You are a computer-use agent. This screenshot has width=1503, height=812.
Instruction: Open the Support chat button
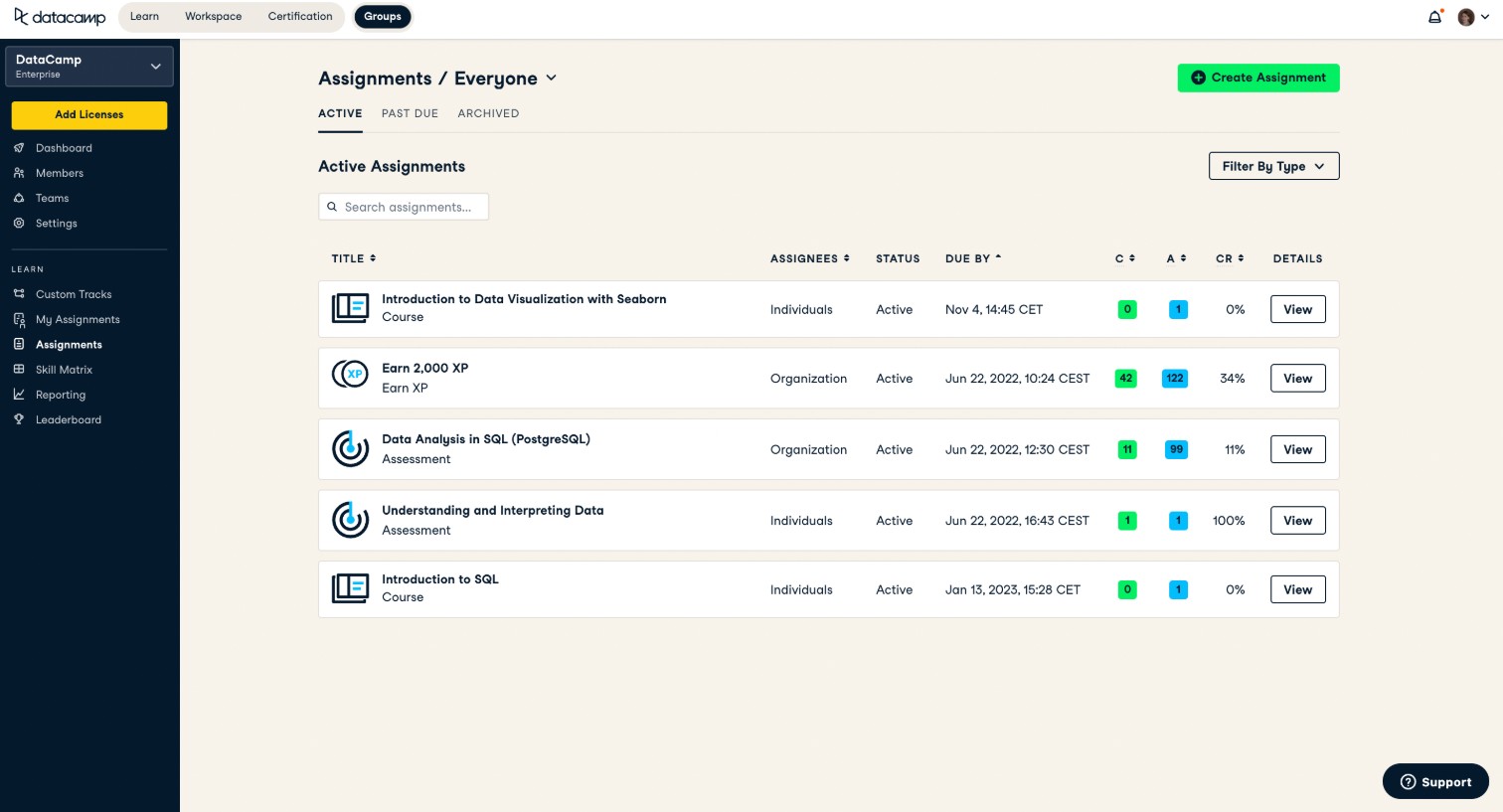[x=1435, y=782]
